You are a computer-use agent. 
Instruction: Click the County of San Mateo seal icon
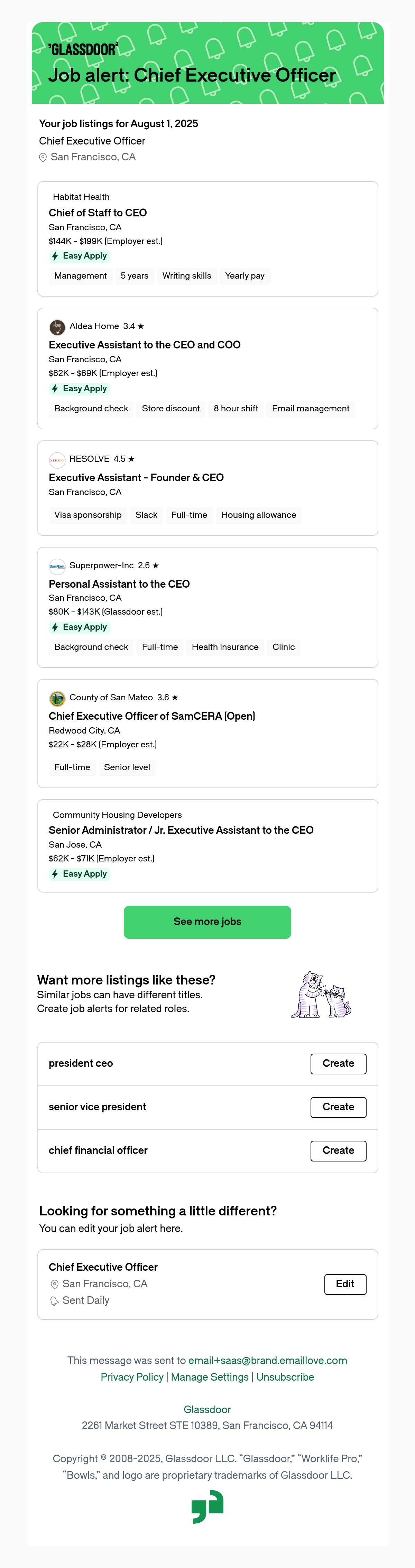pyautogui.click(x=57, y=698)
